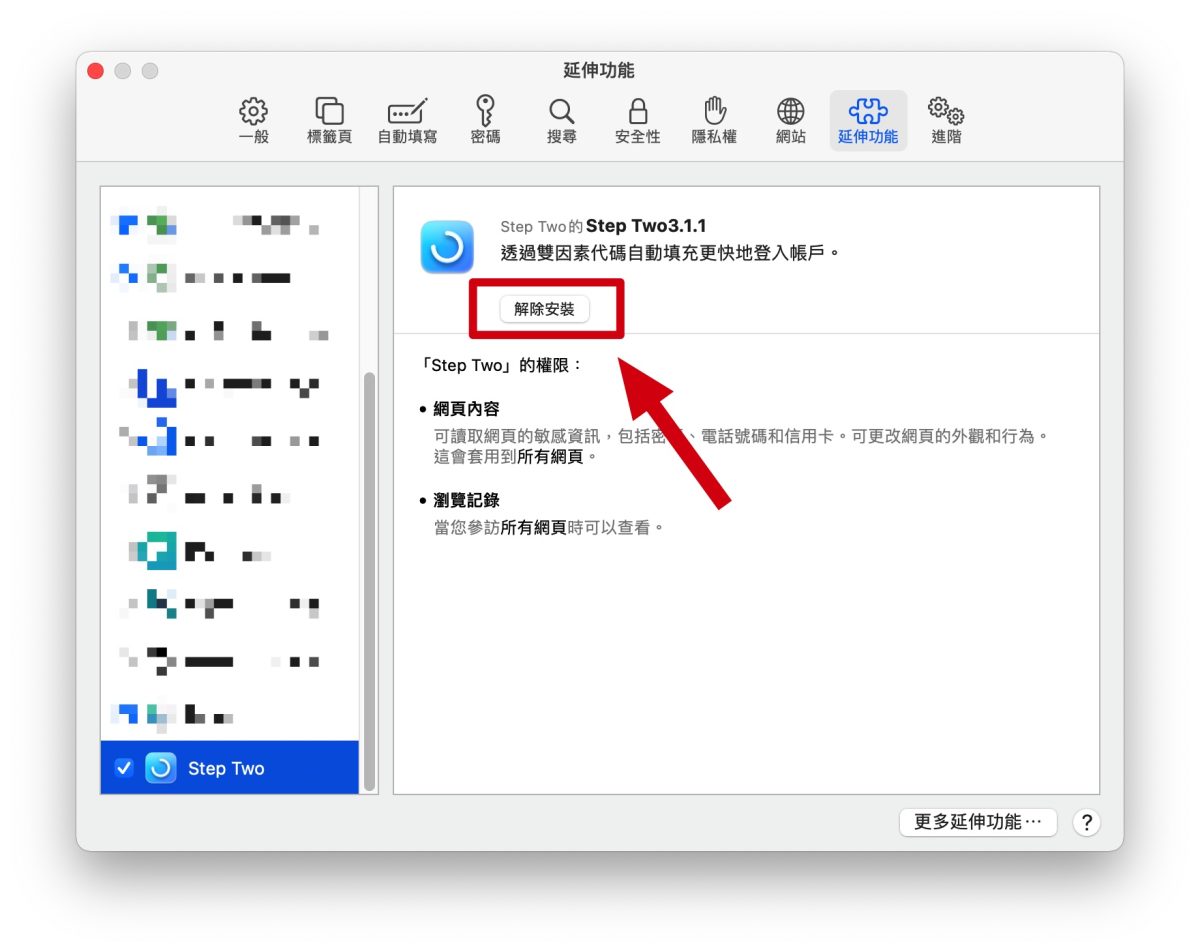Click the 延伸功能 window title

(599, 71)
